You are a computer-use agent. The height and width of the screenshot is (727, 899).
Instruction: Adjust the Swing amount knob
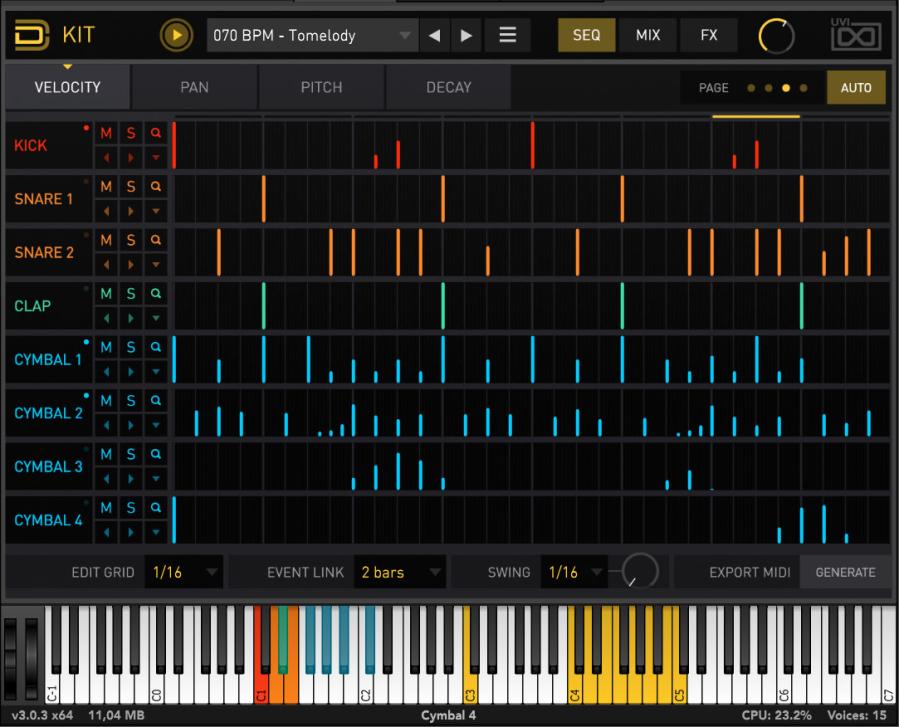point(639,572)
